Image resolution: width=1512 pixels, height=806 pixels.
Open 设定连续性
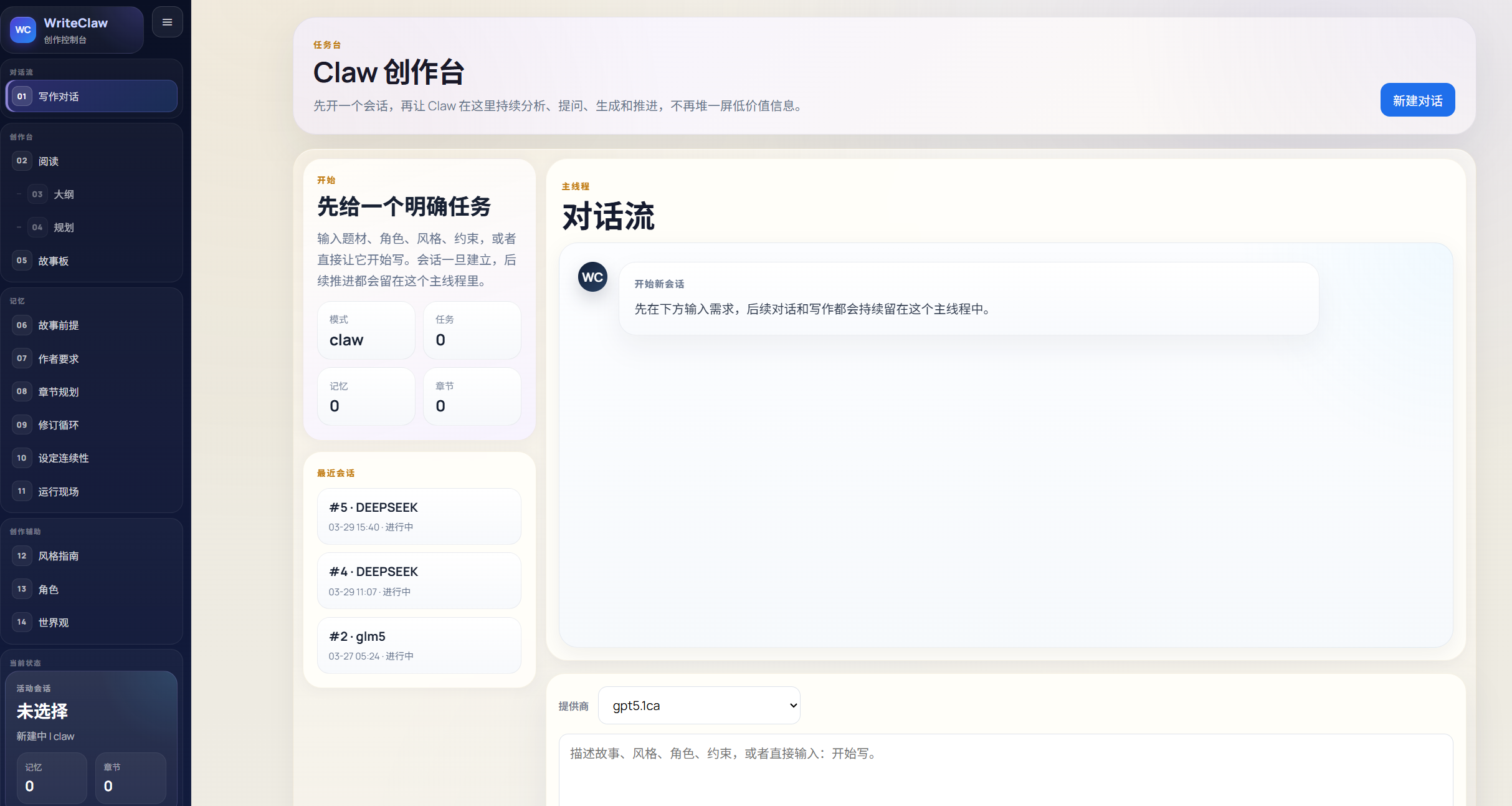click(x=92, y=458)
